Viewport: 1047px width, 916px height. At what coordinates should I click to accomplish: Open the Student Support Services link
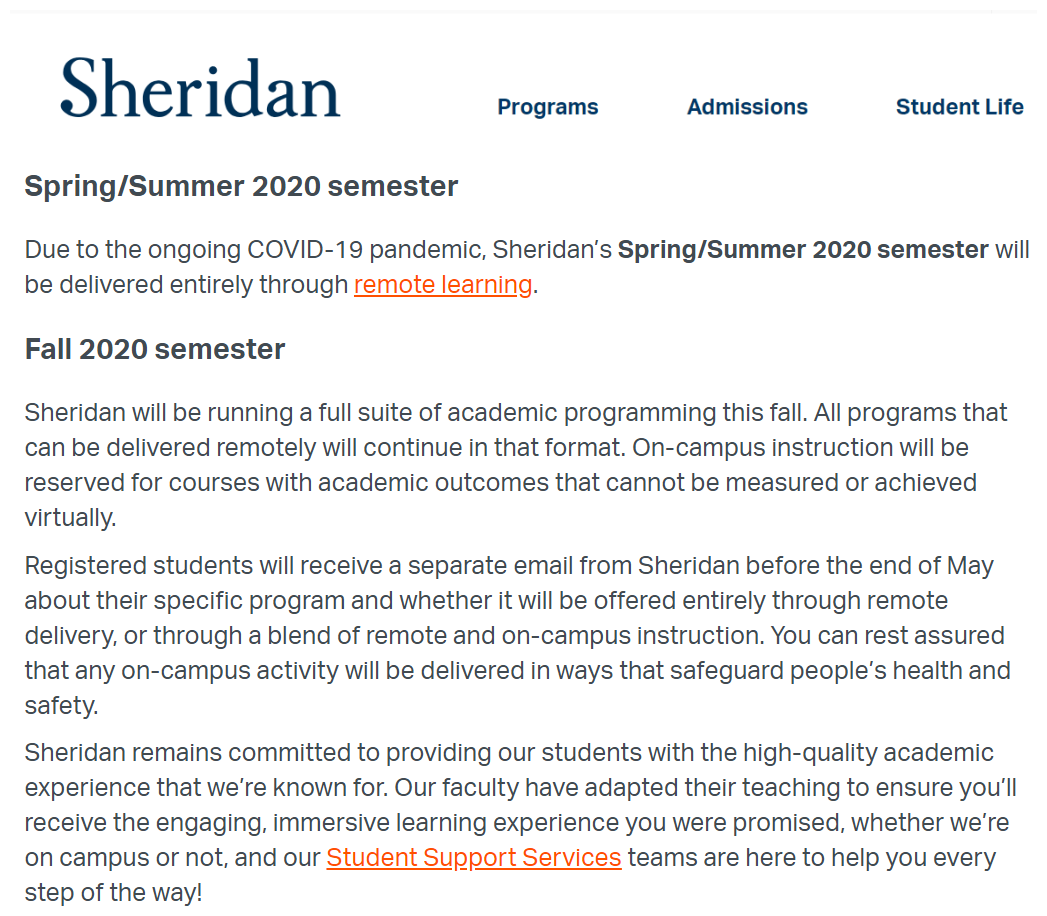click(x=474, y=858)
